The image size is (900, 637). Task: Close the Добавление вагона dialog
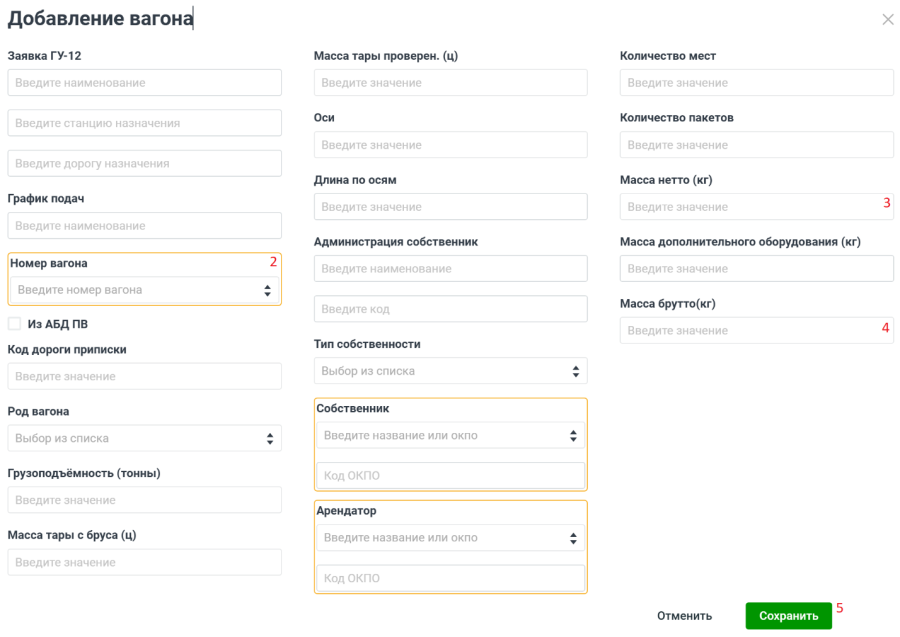point(887,20)
